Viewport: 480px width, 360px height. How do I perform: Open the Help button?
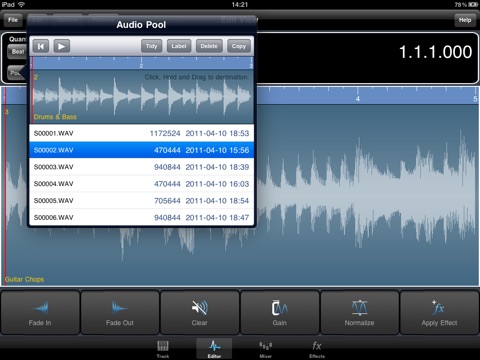(465, 20)
